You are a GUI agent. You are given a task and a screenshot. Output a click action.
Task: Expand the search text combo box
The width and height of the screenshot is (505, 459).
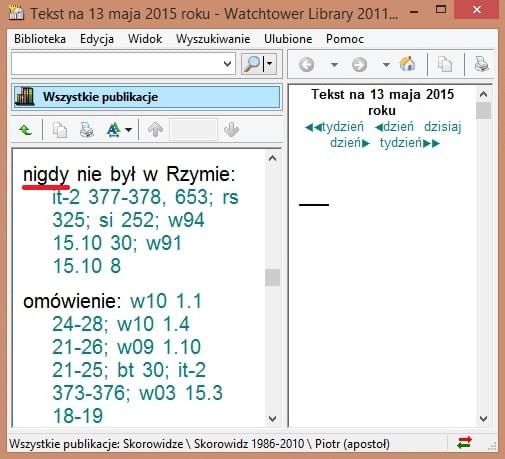tap(227, 63)
